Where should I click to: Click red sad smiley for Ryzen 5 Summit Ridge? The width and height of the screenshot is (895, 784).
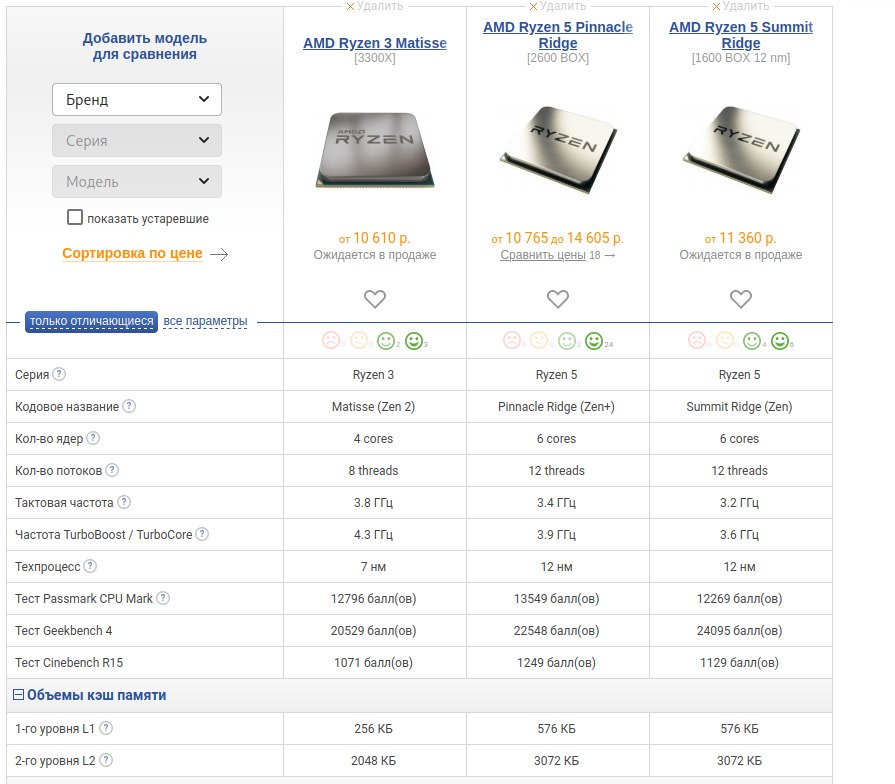click(697, 340)
